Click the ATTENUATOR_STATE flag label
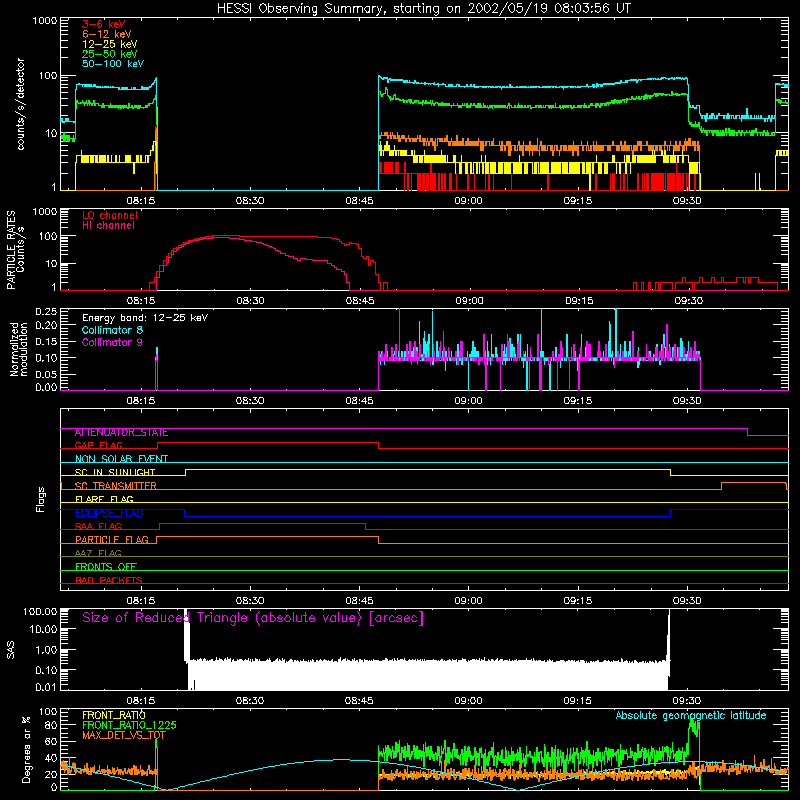Image resolution: width=800 pixels, height=800 pixels. (121, 433)
